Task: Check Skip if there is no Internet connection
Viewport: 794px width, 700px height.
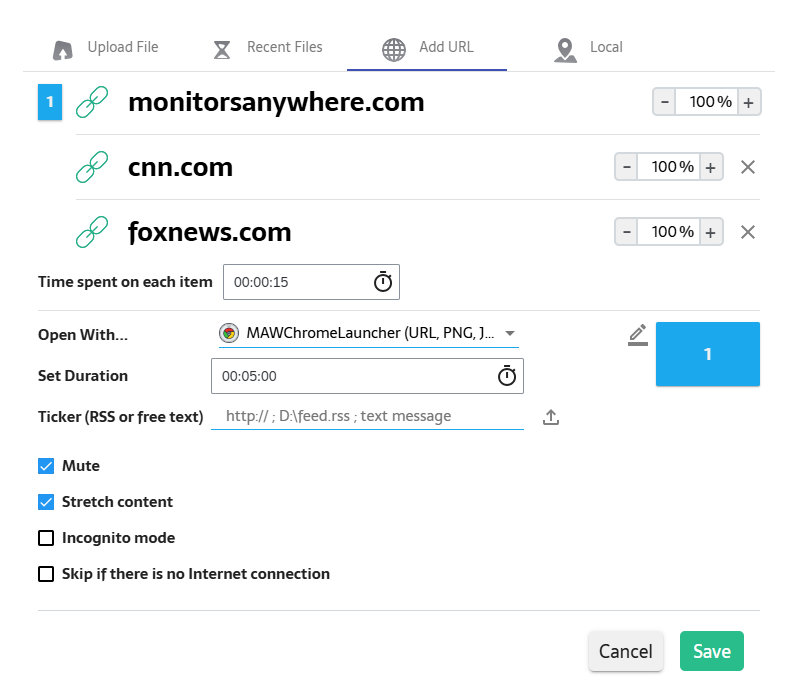Action: (x=46, y=574)
